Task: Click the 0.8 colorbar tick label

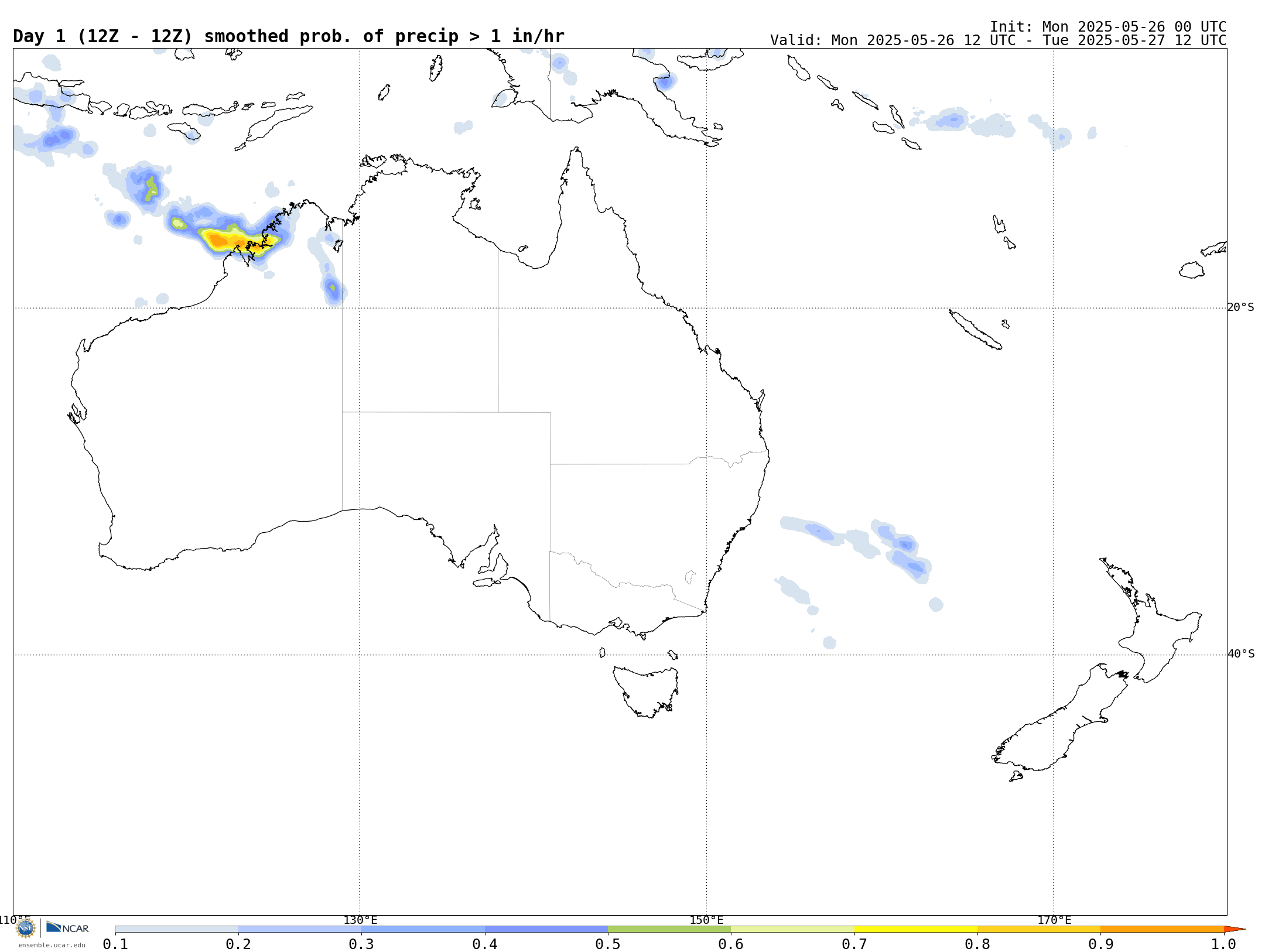Action: [x=977, y=944]
